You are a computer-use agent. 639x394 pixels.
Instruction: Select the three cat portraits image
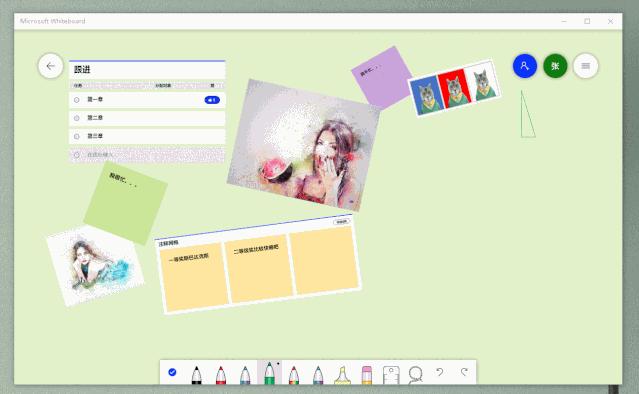(454, 88)
